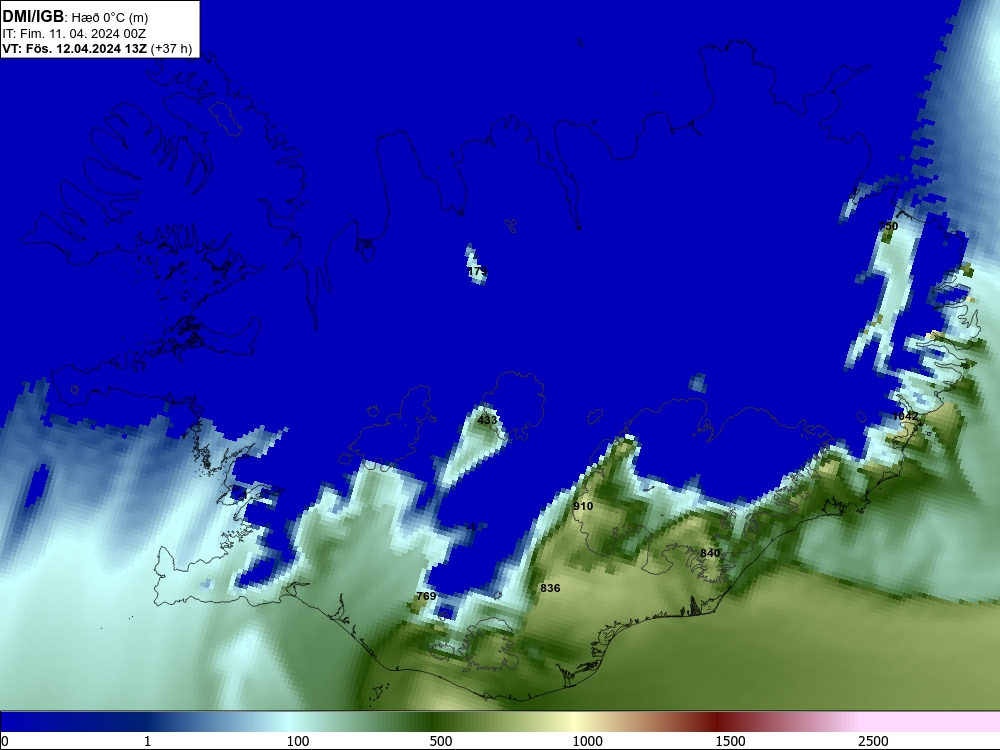Click the map value label '910'

click(583, 506)
